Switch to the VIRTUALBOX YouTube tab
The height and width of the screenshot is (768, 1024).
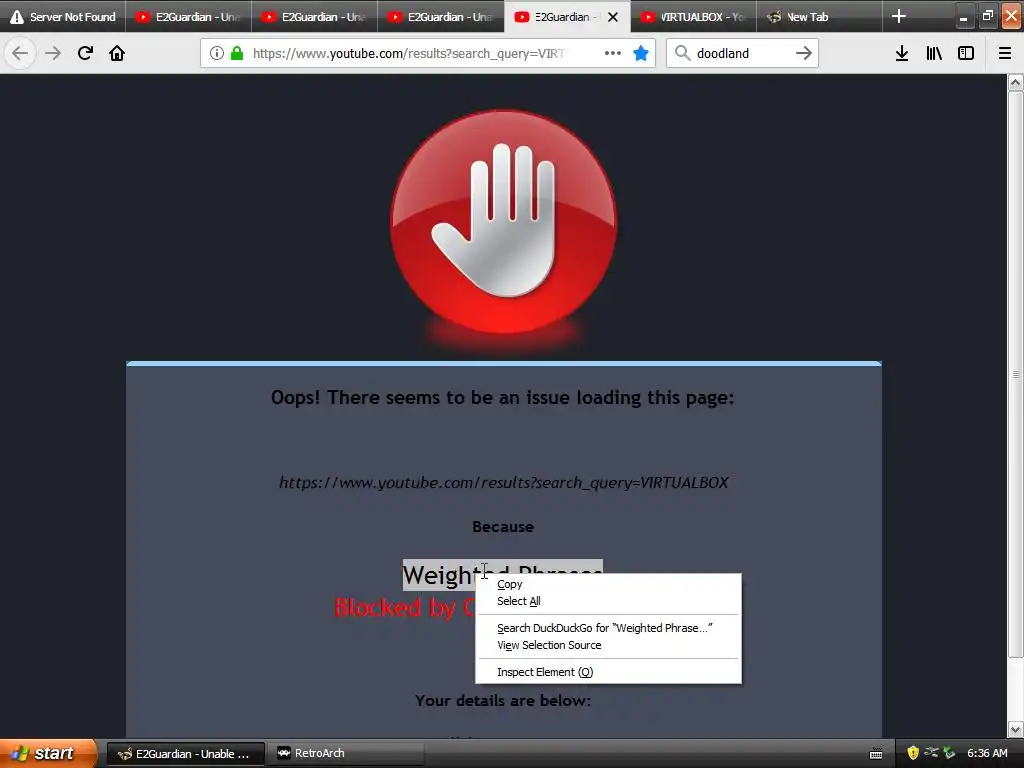[693, 17]
